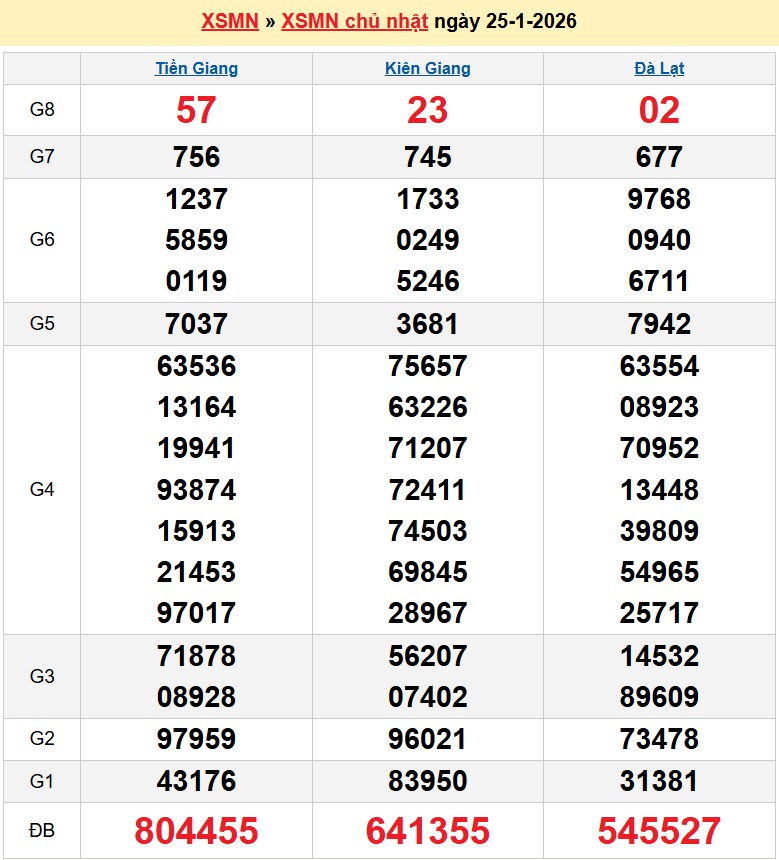Image resolution: width=779 pixels, height=860 pixels.
Task: Click Đà Lạt's G7 number 677
Action: coord(659,157)
